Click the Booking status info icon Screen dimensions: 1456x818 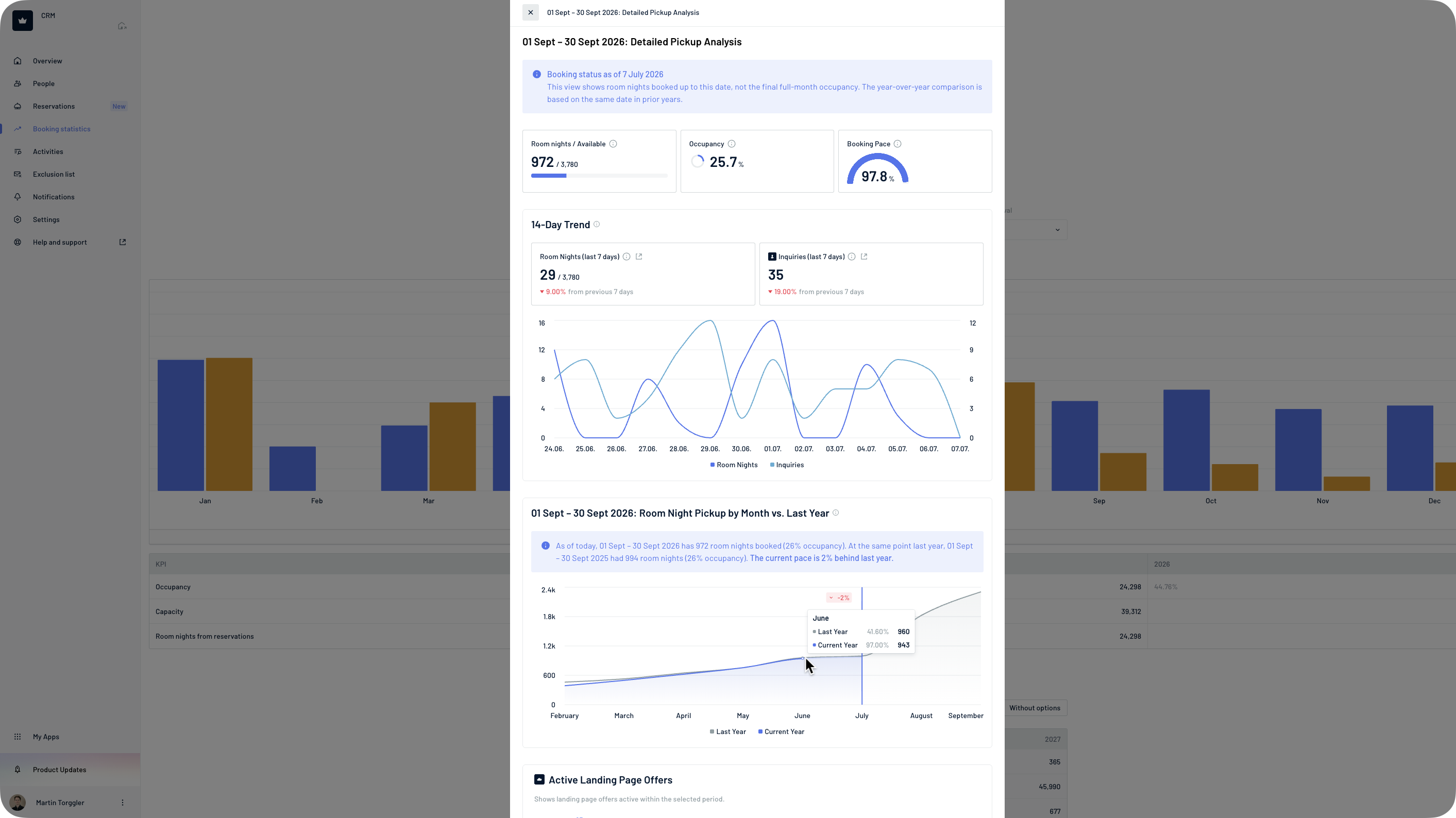(x=536, y=74)
